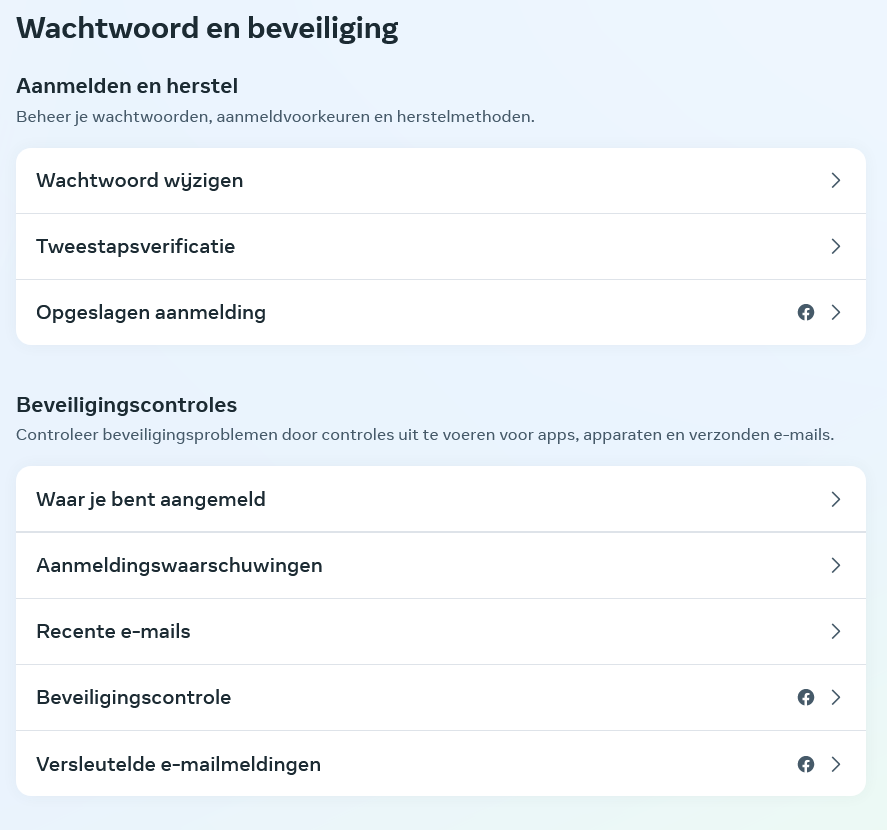Select Aanmeldingswaarschuwingen item
887x830 pixels.
pyautogui.click(x=441, y=565)
